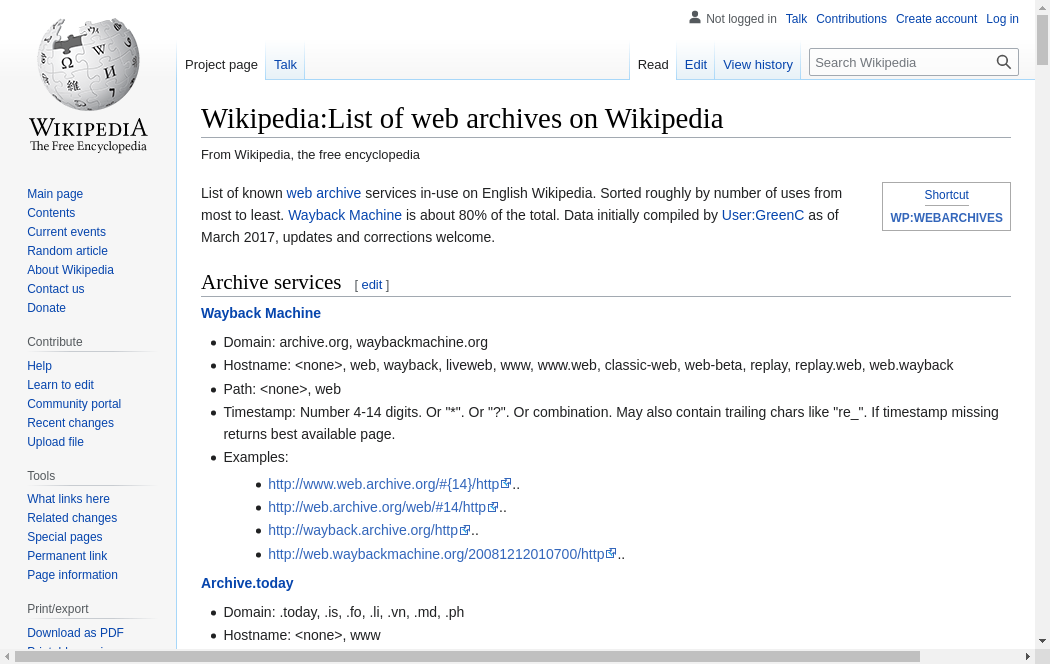The width and height of the screenshot is (1050, 664).
Task: Focus the Search Wikipedia field
Action: point(901,62)
